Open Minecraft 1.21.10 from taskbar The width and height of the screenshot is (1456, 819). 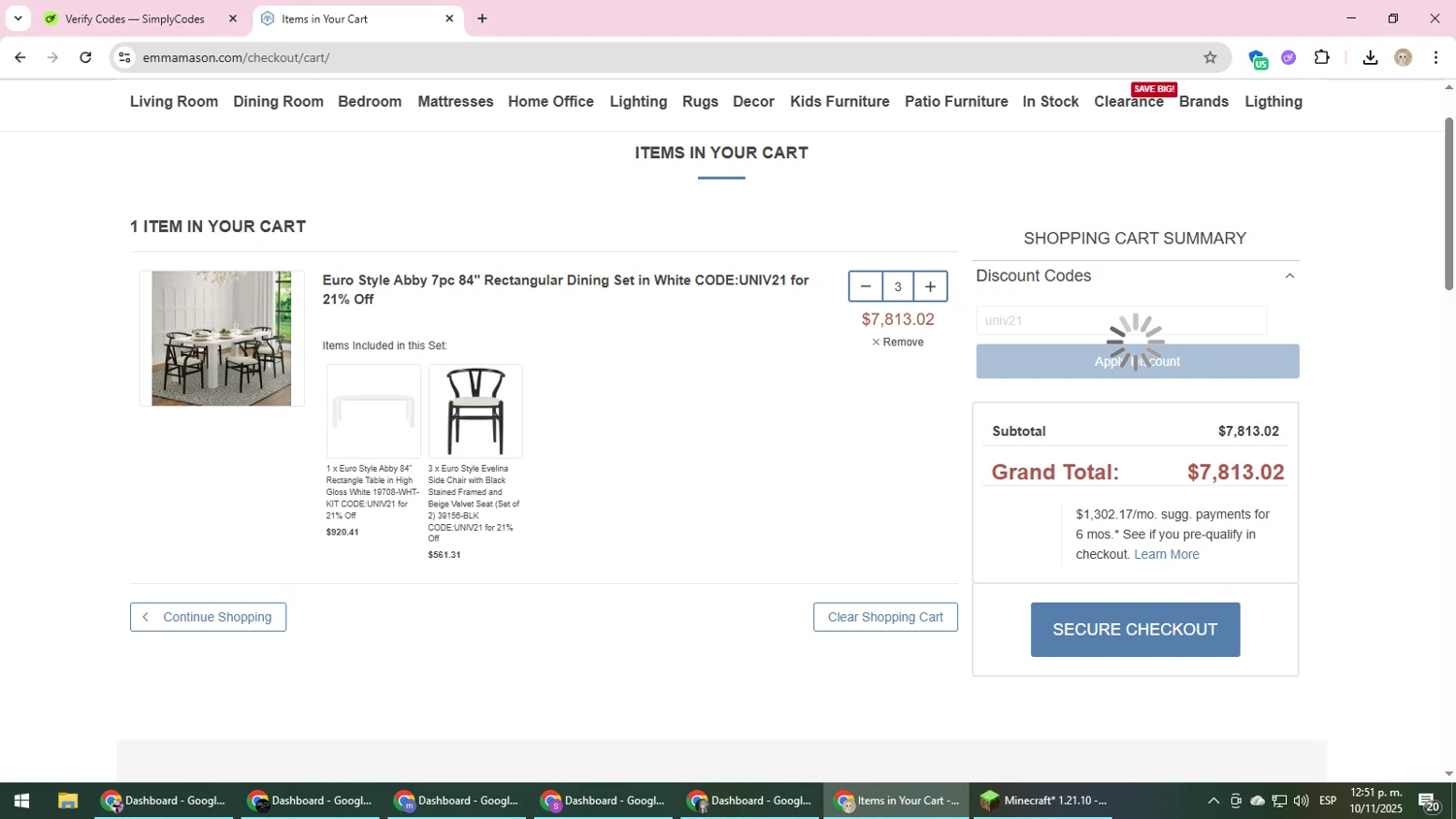(x=1043, y=801)
